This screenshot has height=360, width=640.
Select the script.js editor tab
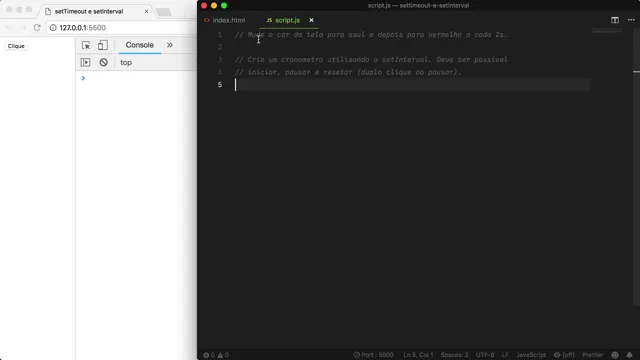pyautogui.click(x=287, y=20)
